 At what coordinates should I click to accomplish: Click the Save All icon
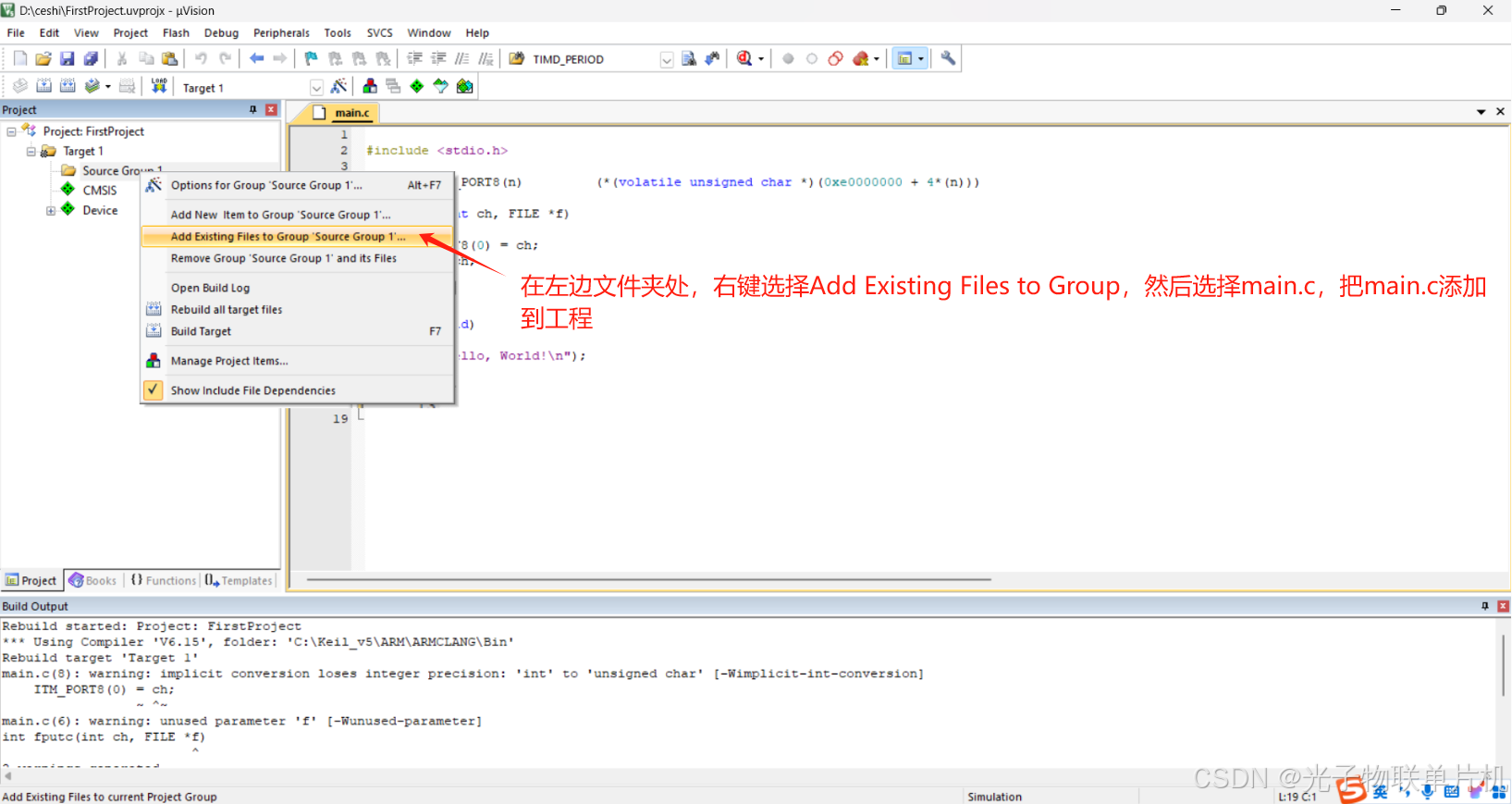point(91,58)
